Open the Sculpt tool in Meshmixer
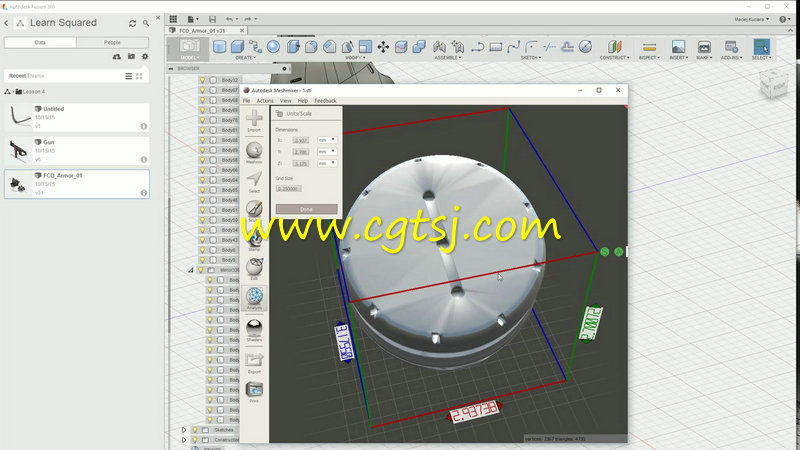 (x=254, y=210)
